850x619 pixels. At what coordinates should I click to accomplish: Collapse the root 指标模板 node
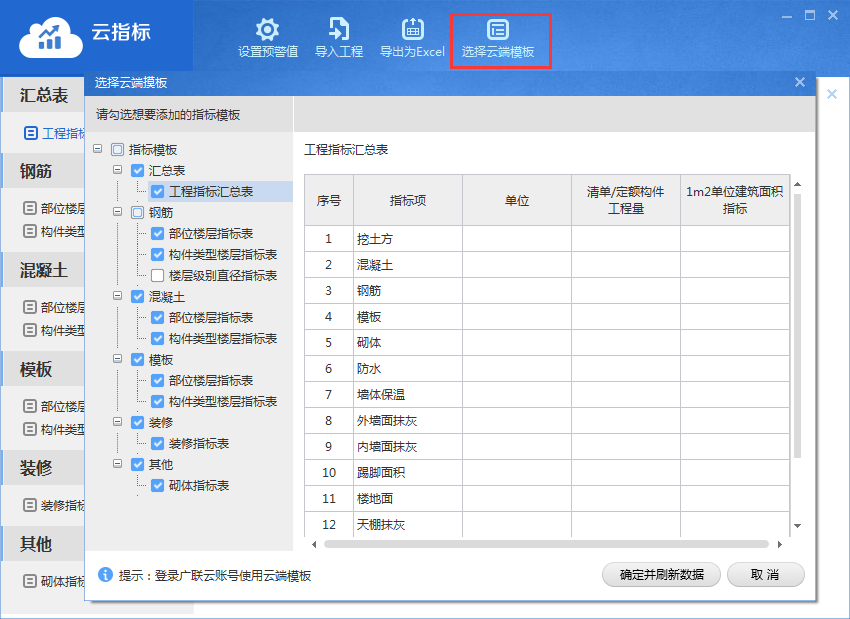[x=98, y=149]
